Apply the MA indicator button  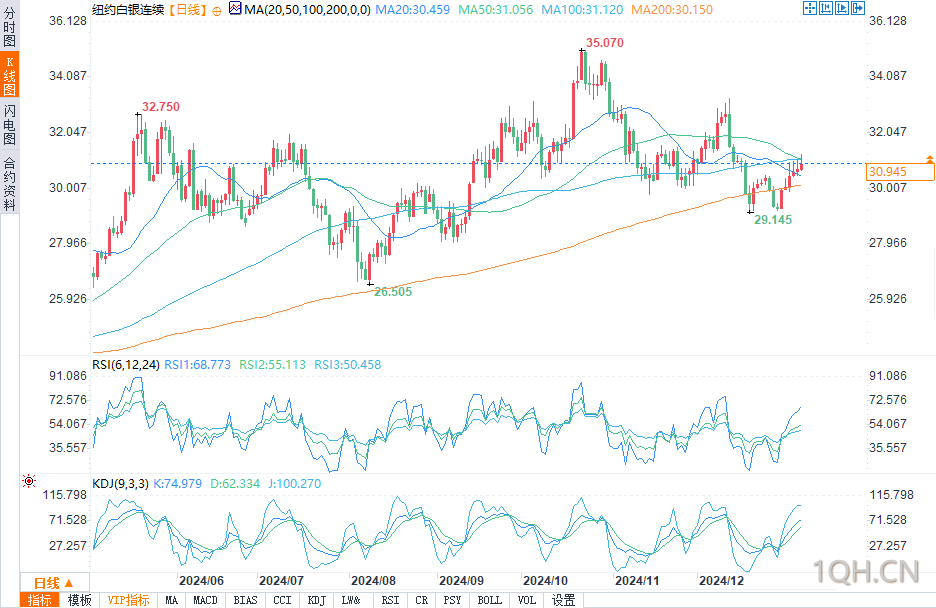tap(171, 600)
